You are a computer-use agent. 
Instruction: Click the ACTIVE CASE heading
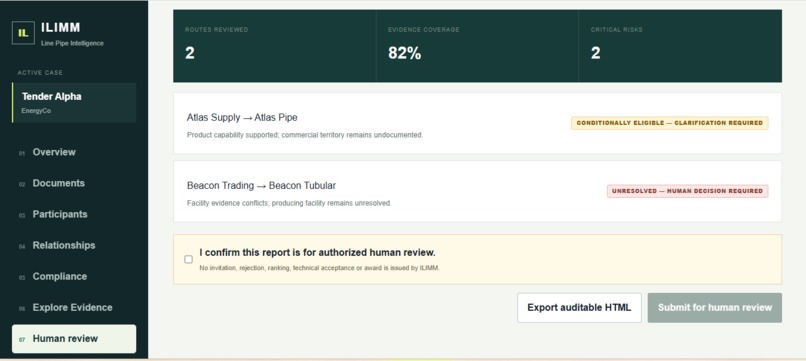click(40, 73)
